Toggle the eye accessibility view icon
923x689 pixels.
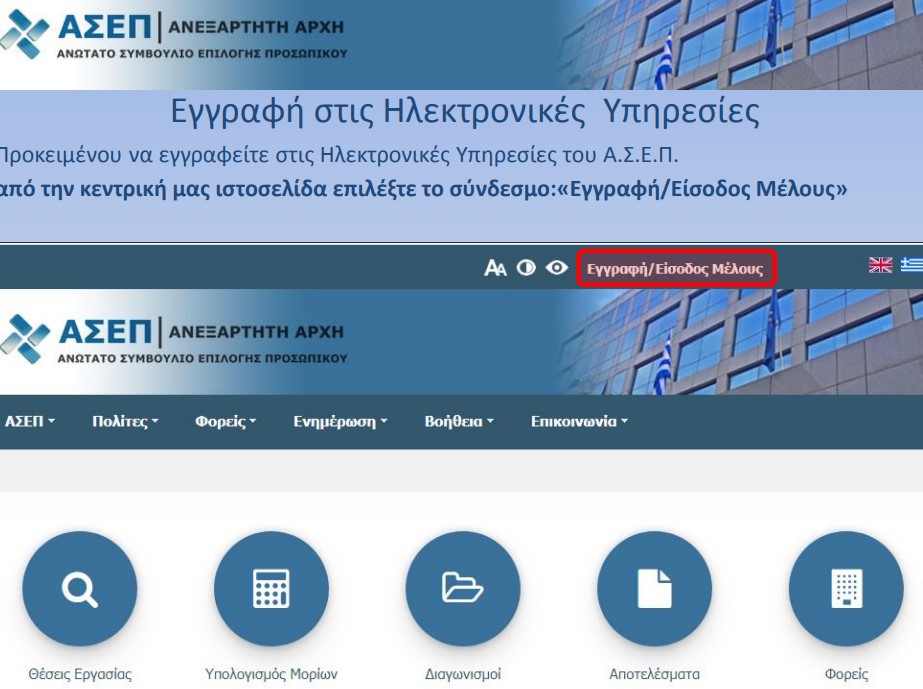point(557,268)
